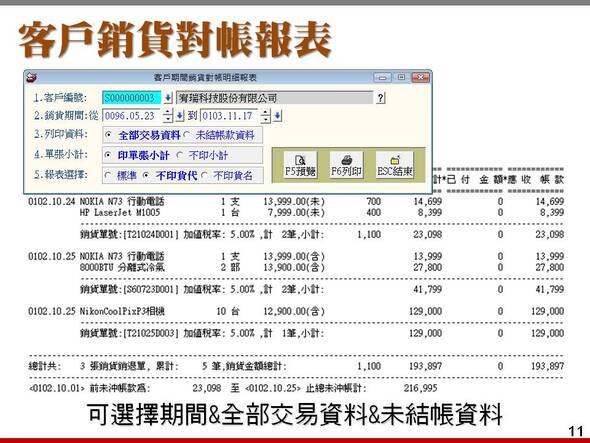Viewport: 590px width, 443px height.
Task: Click the slide page number 11
Action: click(x=576, y=431)
